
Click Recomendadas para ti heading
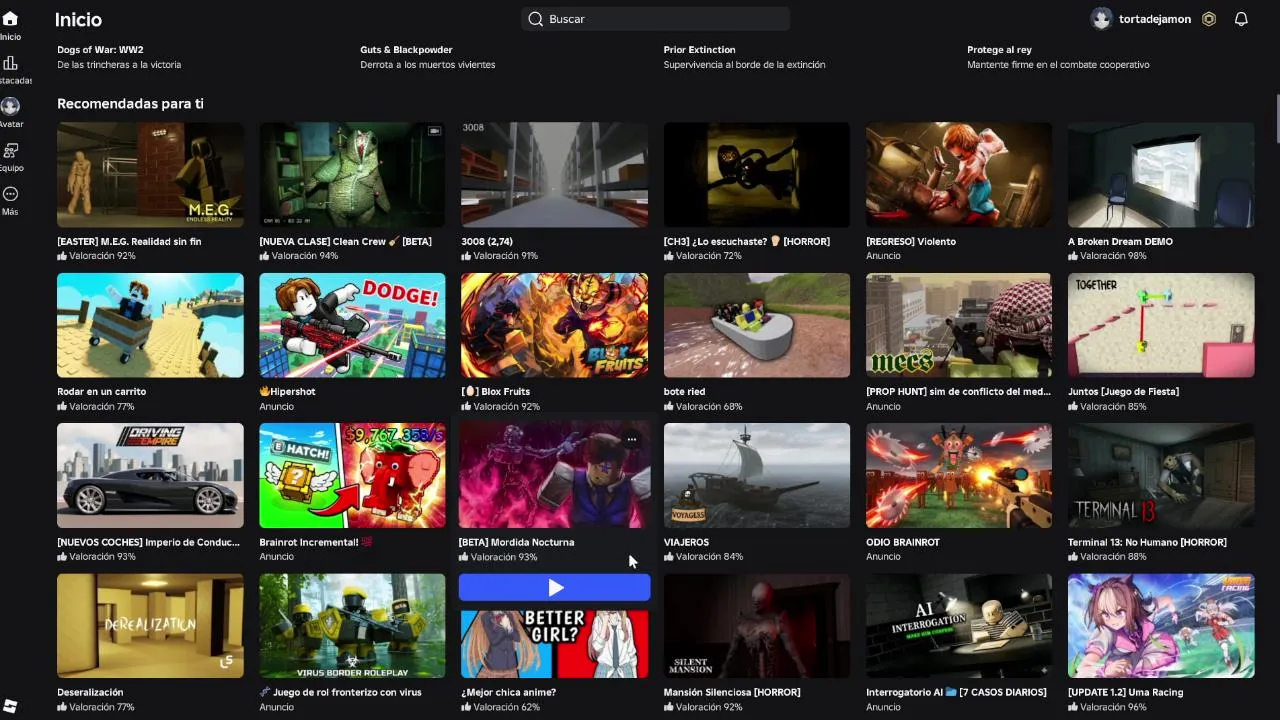coord(130,103)
